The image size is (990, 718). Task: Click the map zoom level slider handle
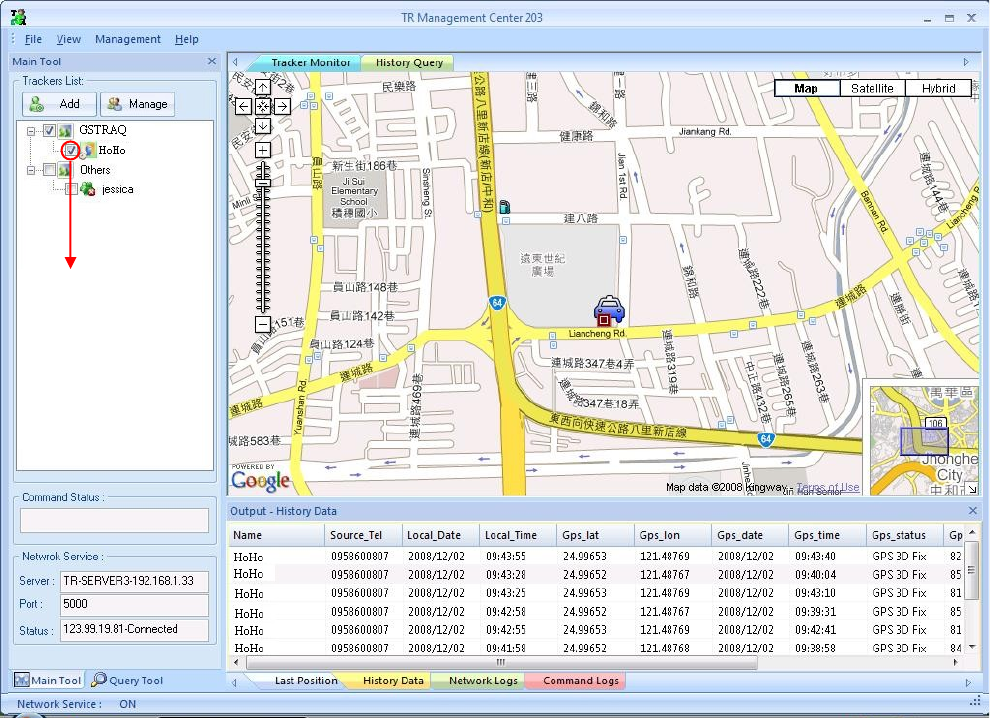pyautogui.click(x=263, y=182)
